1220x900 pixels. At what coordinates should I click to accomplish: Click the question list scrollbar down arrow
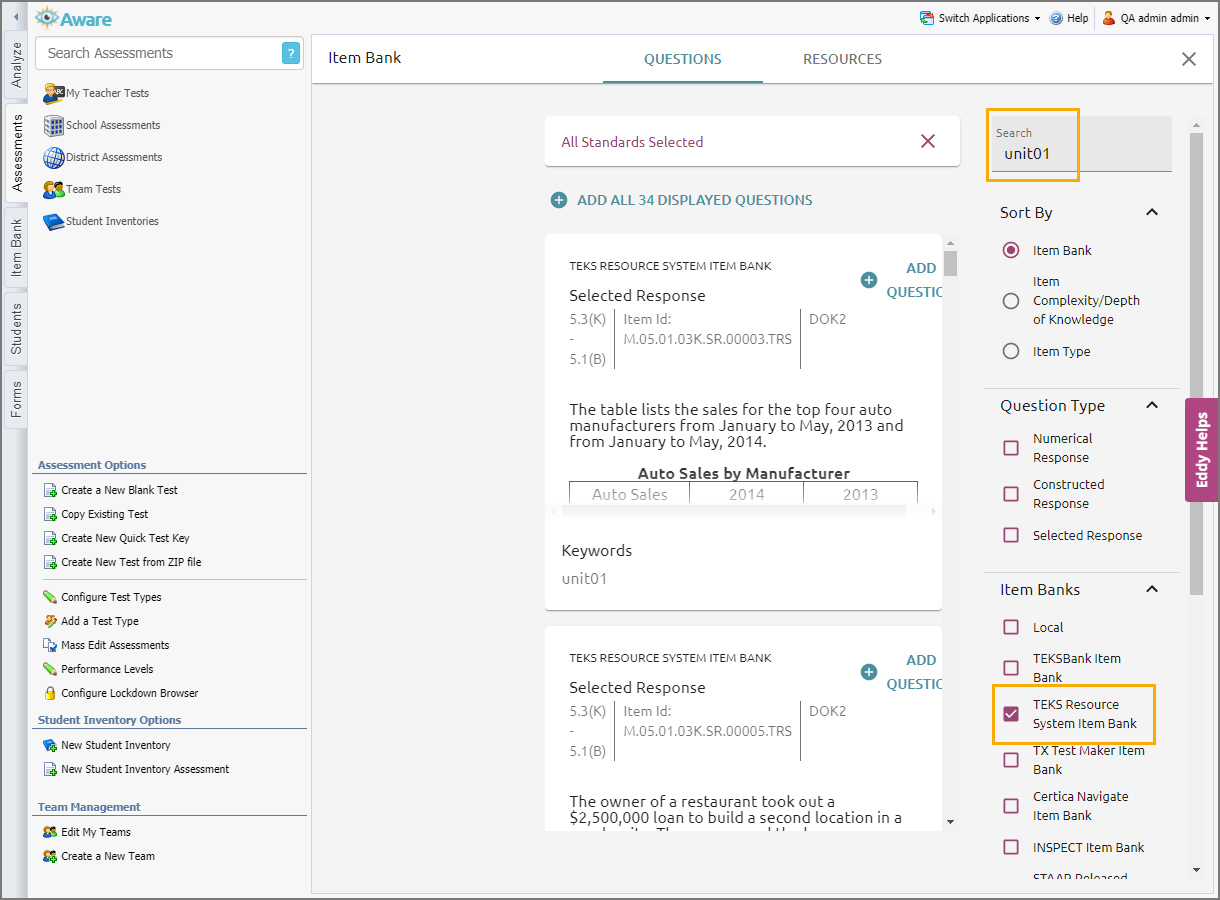coord(950,822)
